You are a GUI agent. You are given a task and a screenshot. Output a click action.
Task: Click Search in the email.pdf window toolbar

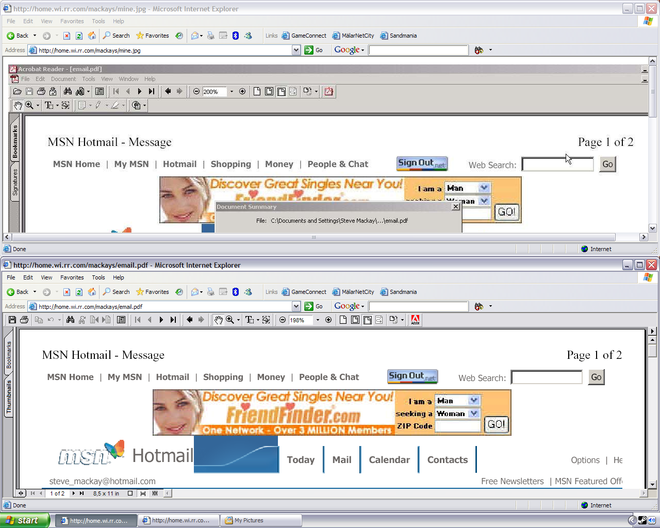pos(117,292)
